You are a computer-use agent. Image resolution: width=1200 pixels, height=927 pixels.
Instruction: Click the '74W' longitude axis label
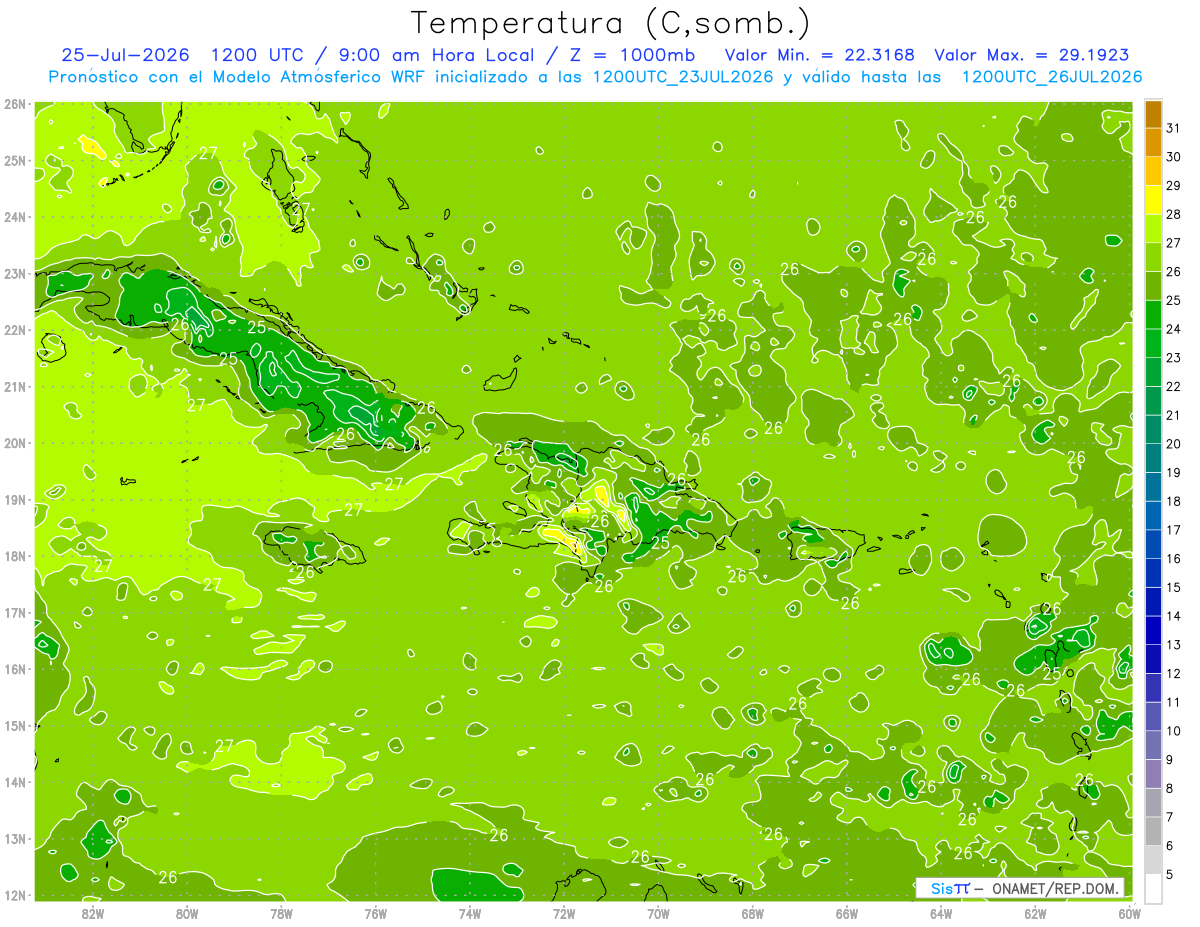click(x=470, y=913)
